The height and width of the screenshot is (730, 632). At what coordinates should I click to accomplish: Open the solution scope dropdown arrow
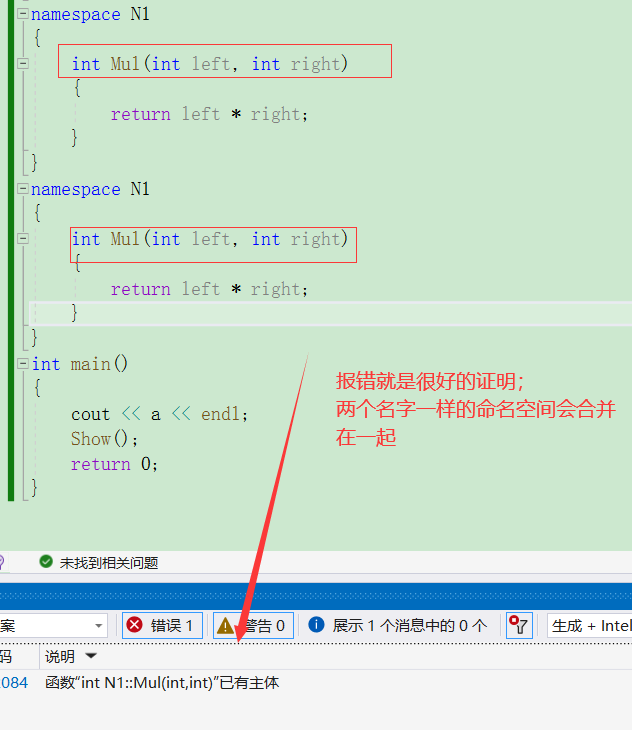click(99, 626)
